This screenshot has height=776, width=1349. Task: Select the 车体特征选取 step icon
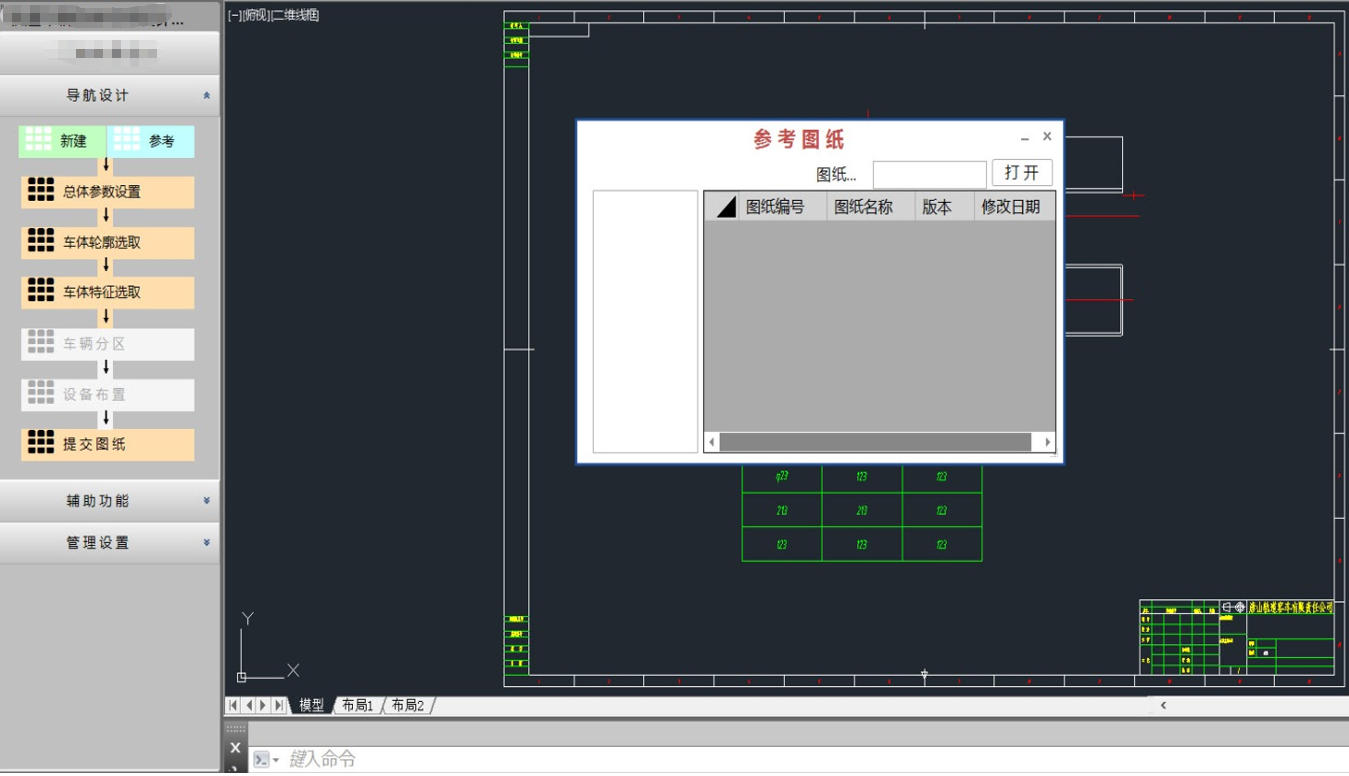[x=40, y=292]
